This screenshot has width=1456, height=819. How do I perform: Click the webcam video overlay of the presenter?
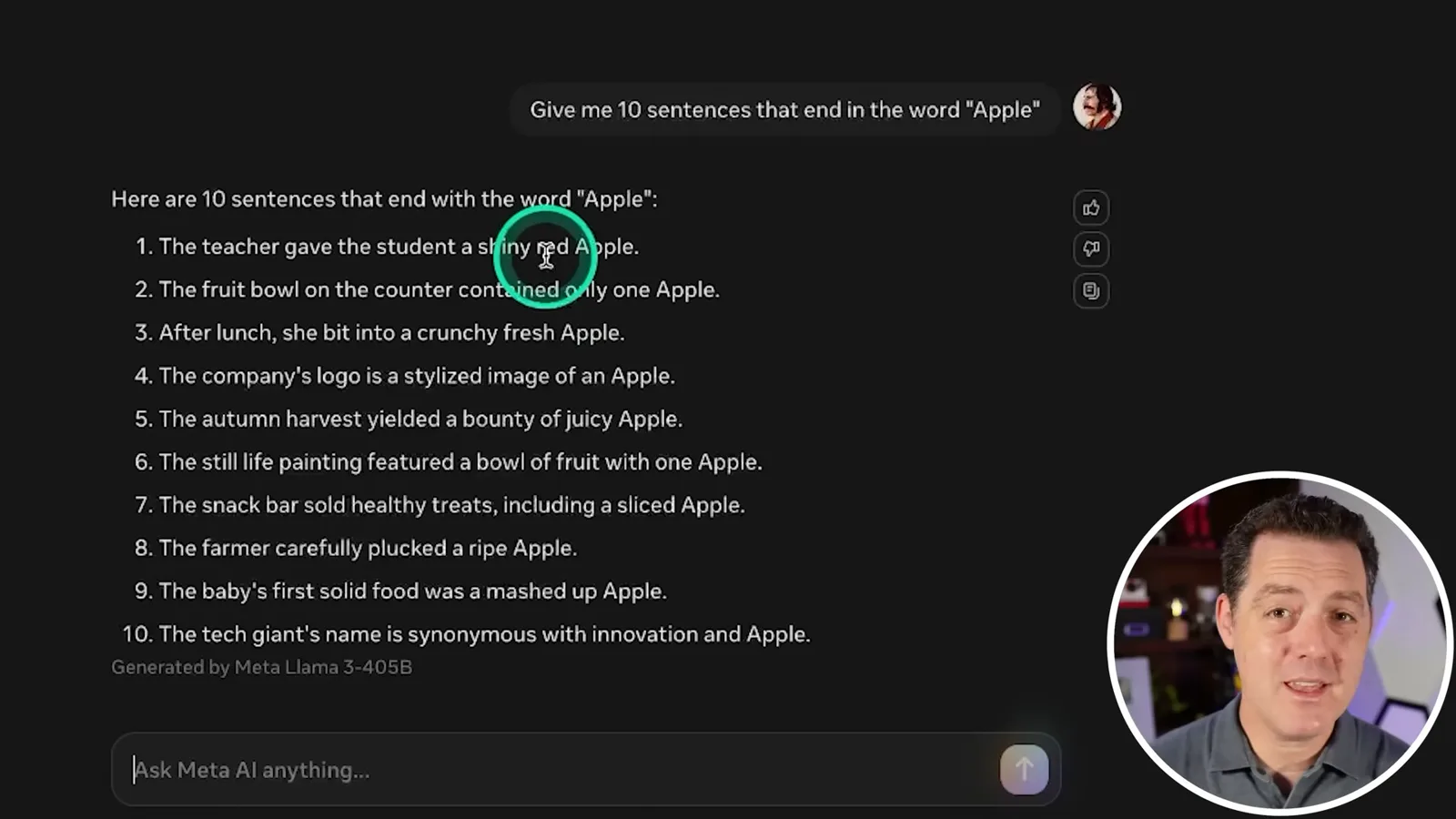(1280, 642)
